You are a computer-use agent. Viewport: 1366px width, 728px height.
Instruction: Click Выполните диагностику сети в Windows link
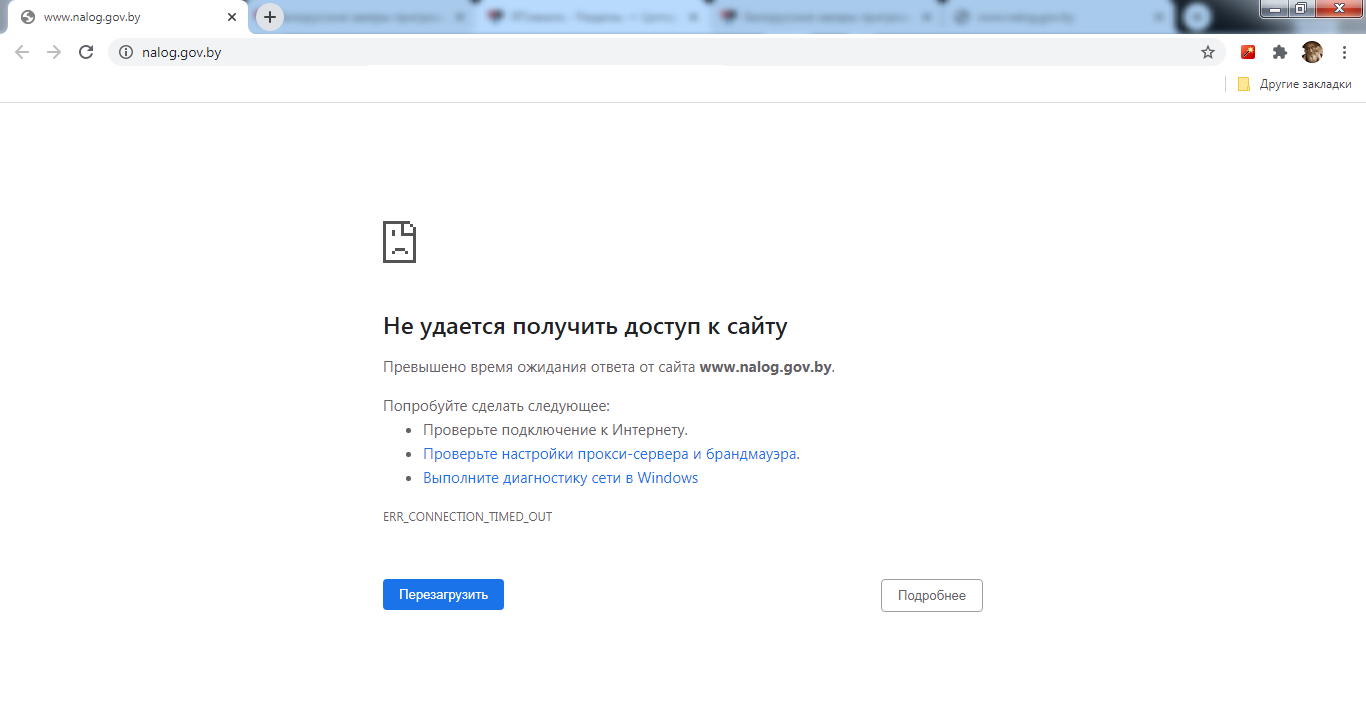[x=560, y=477]
